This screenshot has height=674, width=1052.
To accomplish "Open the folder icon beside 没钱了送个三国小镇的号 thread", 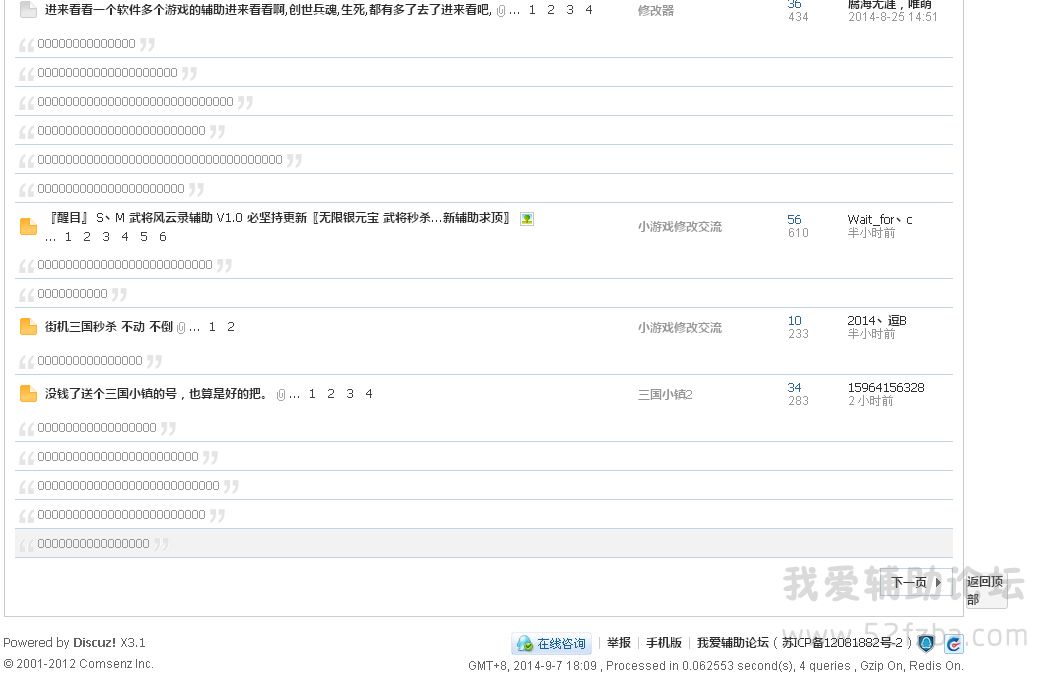I will 28,394.
